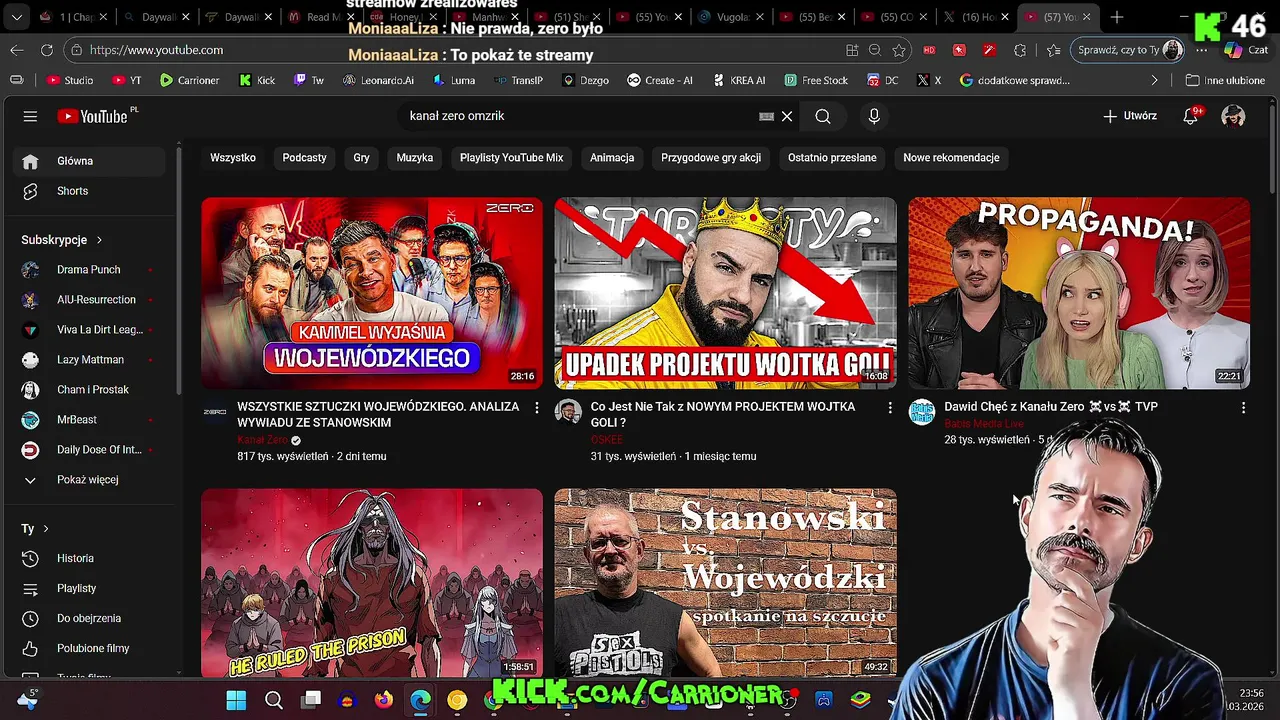The height and width of the screenshot is (720, 1280).
Task: Expand Pokaż więcej subscriptions
Action: (90, 480)
